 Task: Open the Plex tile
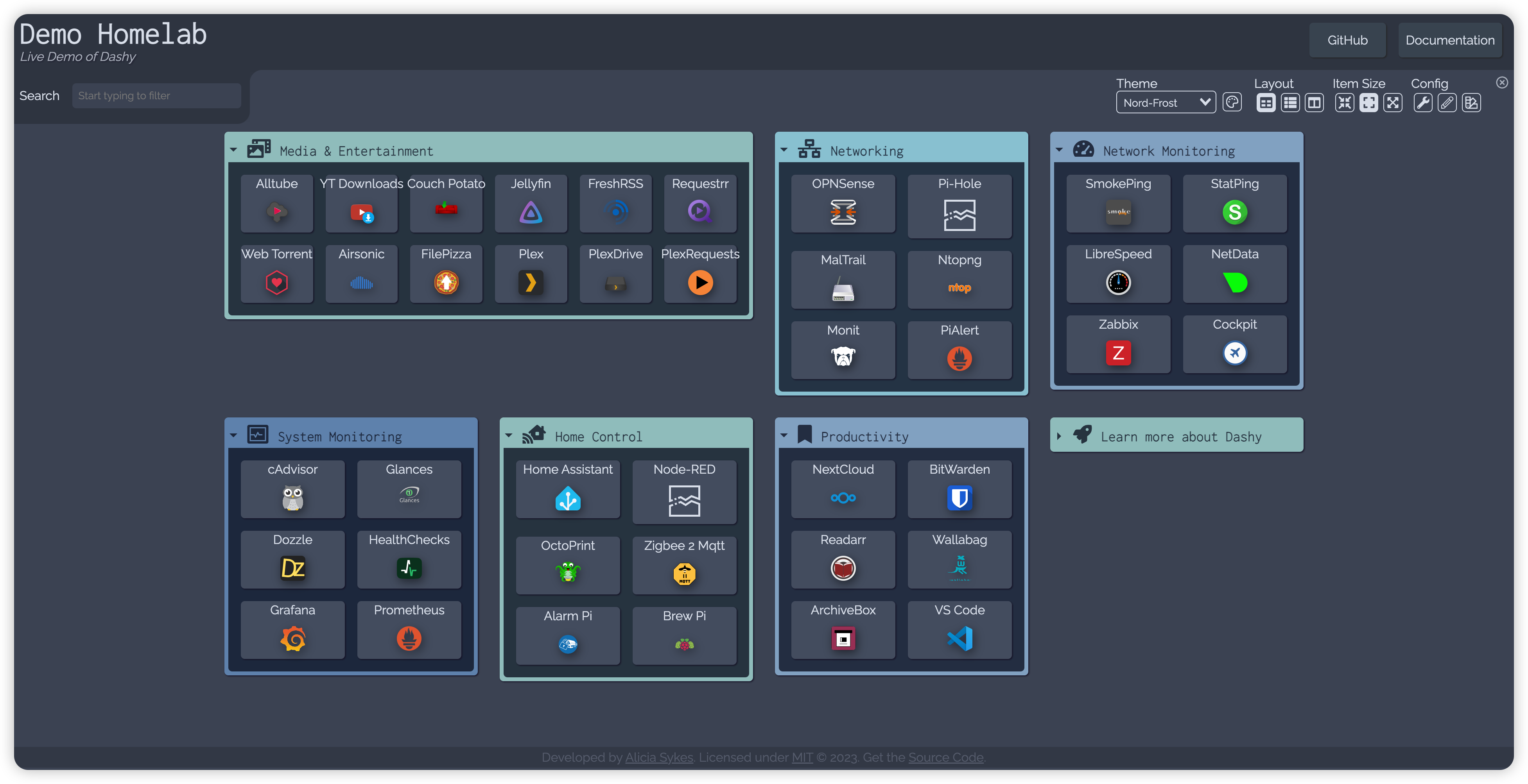(x=531, y=274)
